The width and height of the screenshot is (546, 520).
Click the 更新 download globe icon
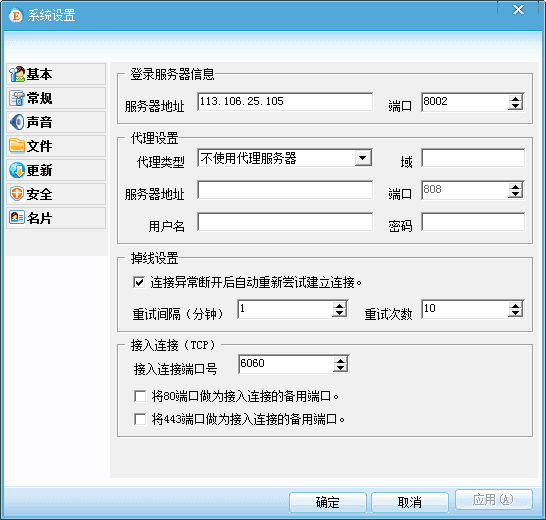pos(17,170)
